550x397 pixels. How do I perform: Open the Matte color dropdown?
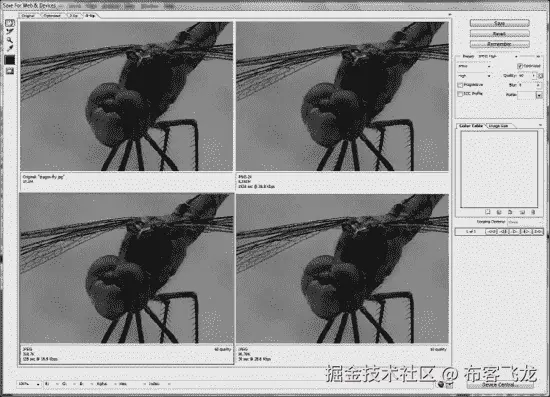539,95
